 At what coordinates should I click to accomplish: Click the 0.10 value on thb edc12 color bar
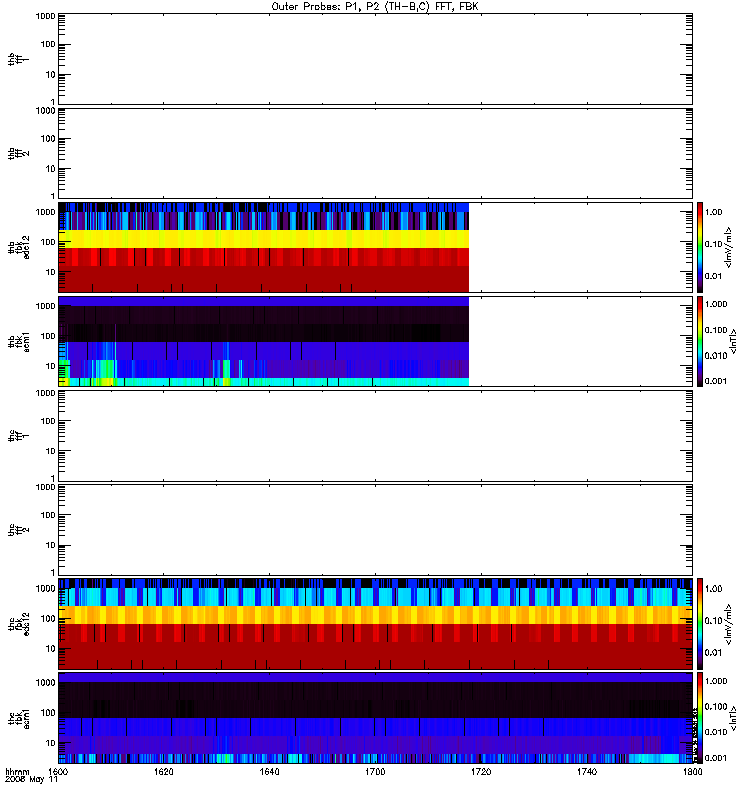[714, 244]
